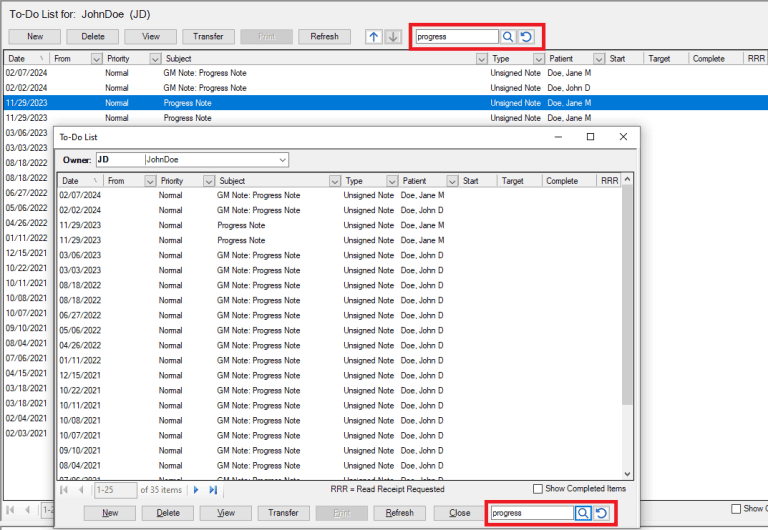Click the Transfer button in the top toolbar
This screenshot has height=530, width=768.
208,37
